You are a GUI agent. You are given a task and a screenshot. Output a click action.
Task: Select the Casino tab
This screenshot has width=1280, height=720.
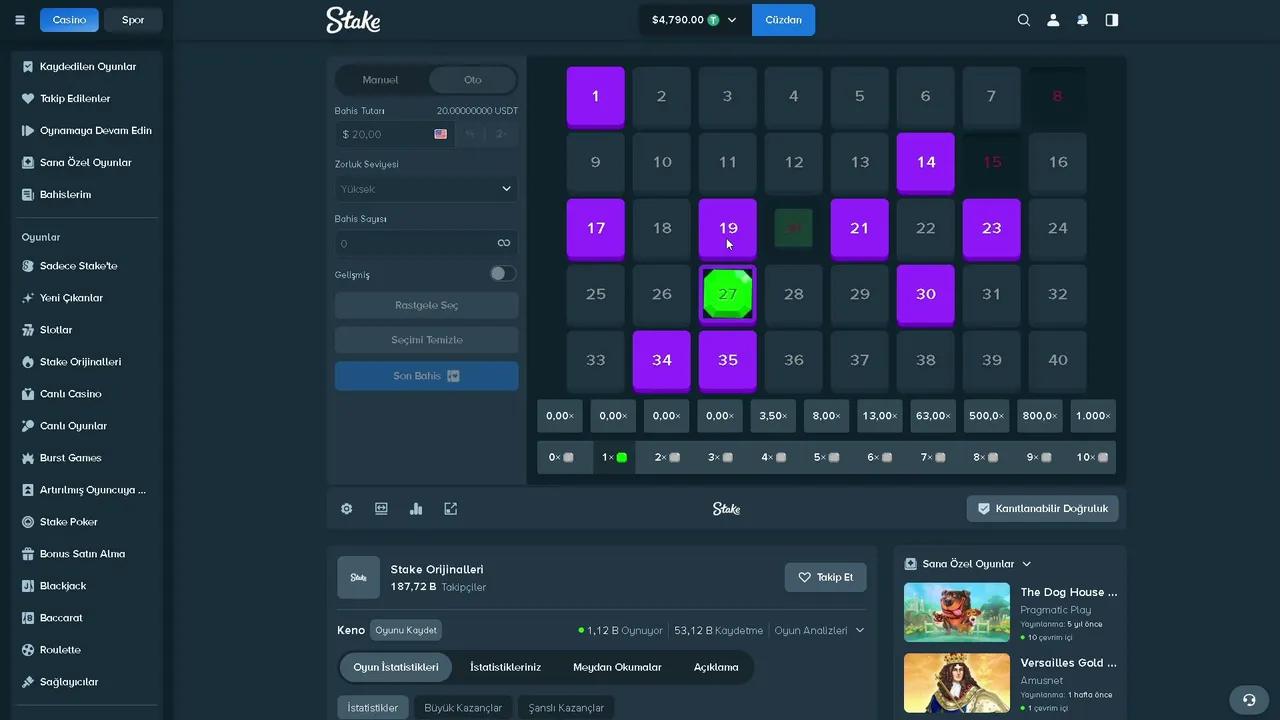click(69, 20)
